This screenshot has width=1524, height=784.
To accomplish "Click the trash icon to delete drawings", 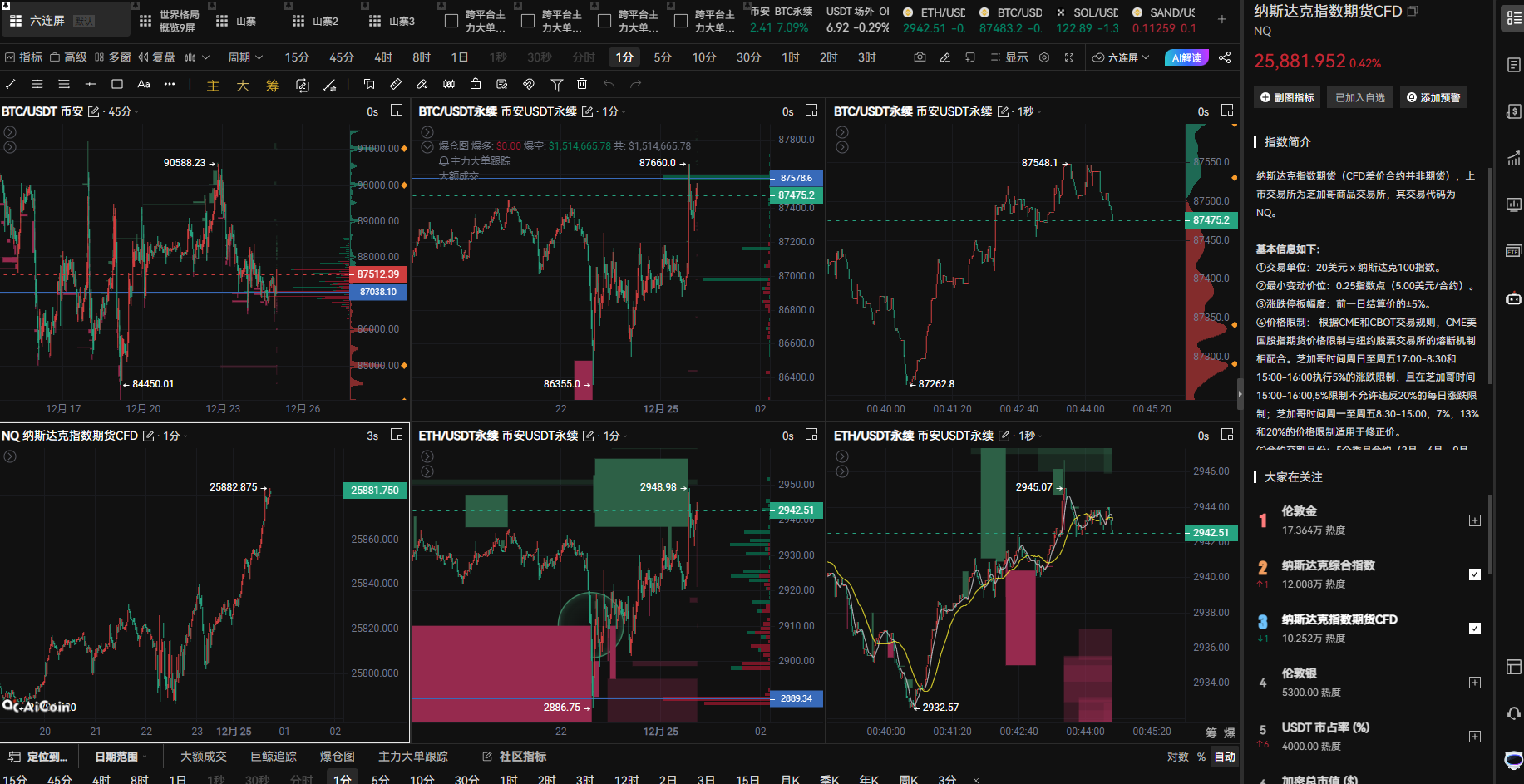I will click(x=582, y=84).
